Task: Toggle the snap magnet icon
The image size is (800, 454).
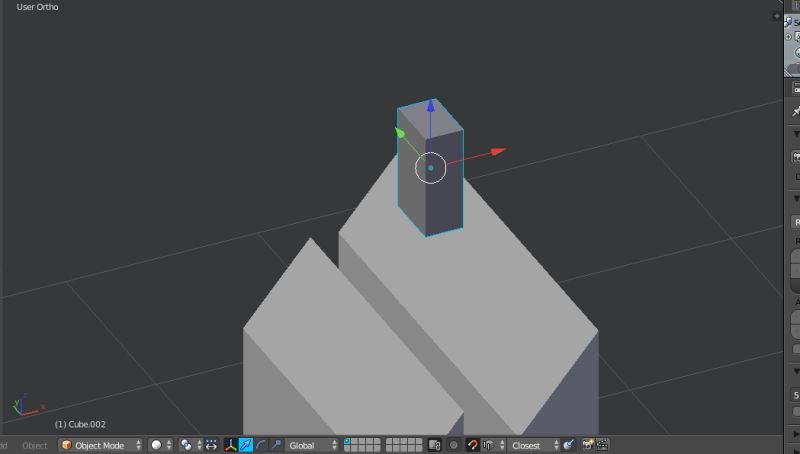Action: 472,445
